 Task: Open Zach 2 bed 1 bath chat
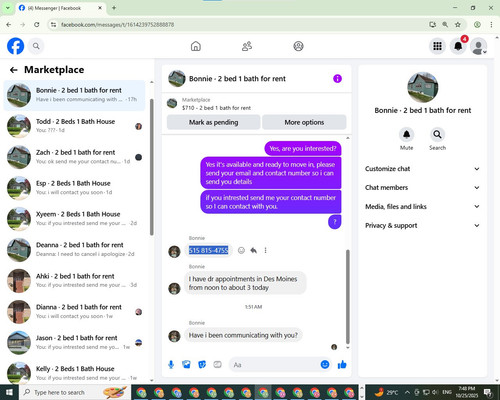pyautogui.click(x=74, y=157)
